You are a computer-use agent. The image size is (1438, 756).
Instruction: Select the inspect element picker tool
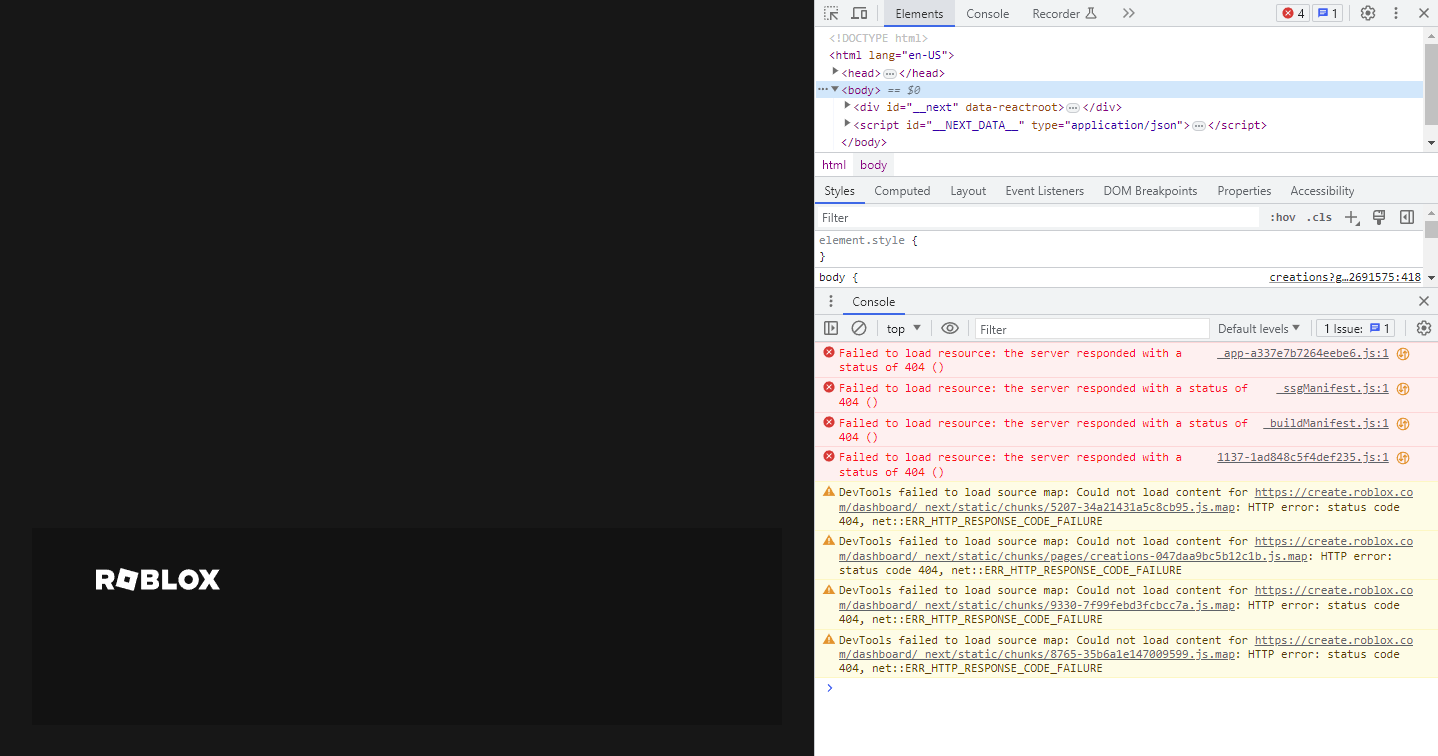click(x=829, y=13)
